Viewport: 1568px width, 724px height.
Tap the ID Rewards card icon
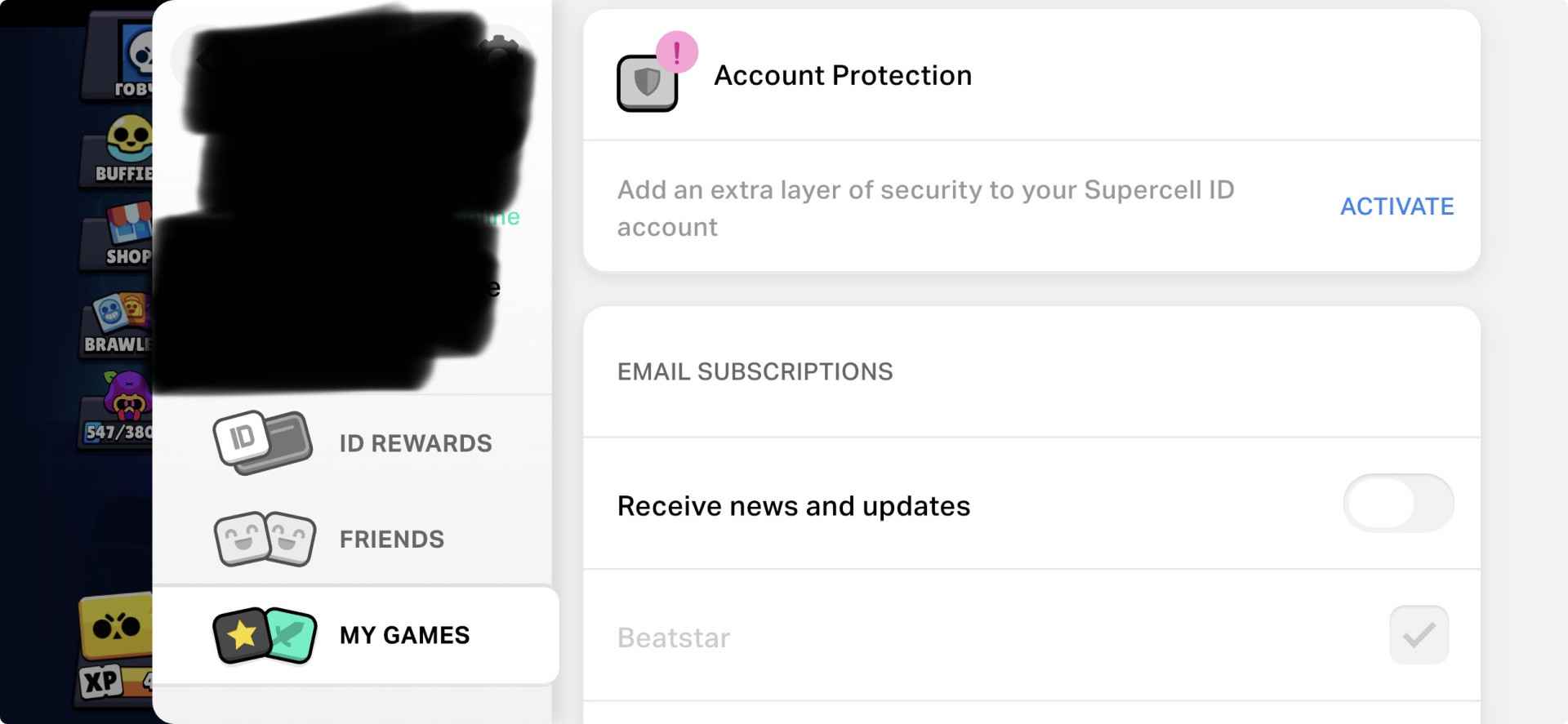coord(262,442)
